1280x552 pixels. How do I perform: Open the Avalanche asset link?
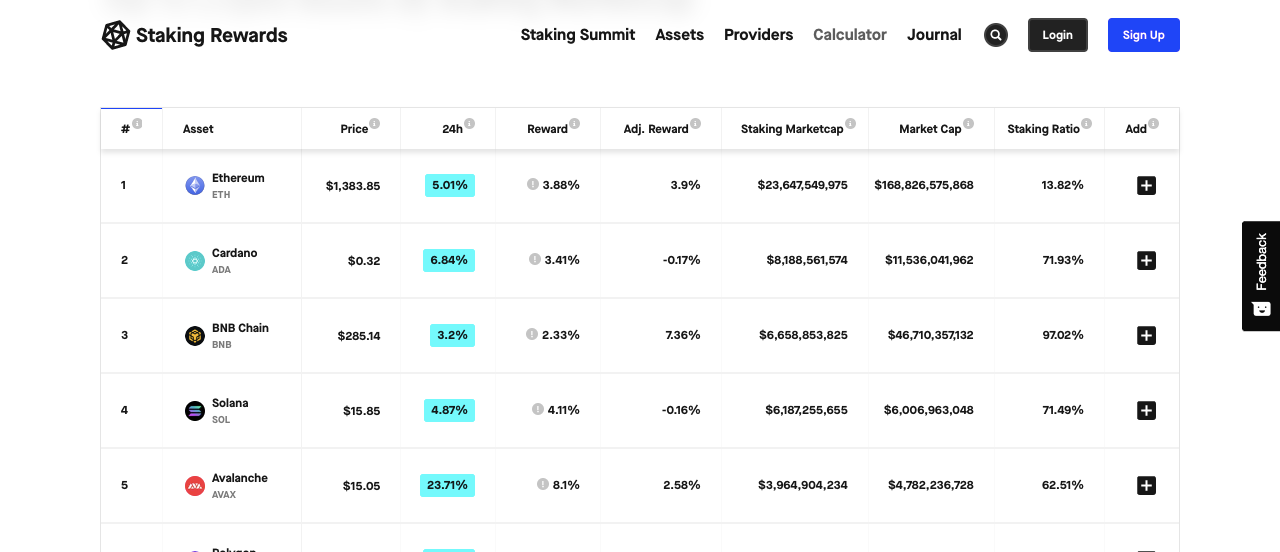240,478
